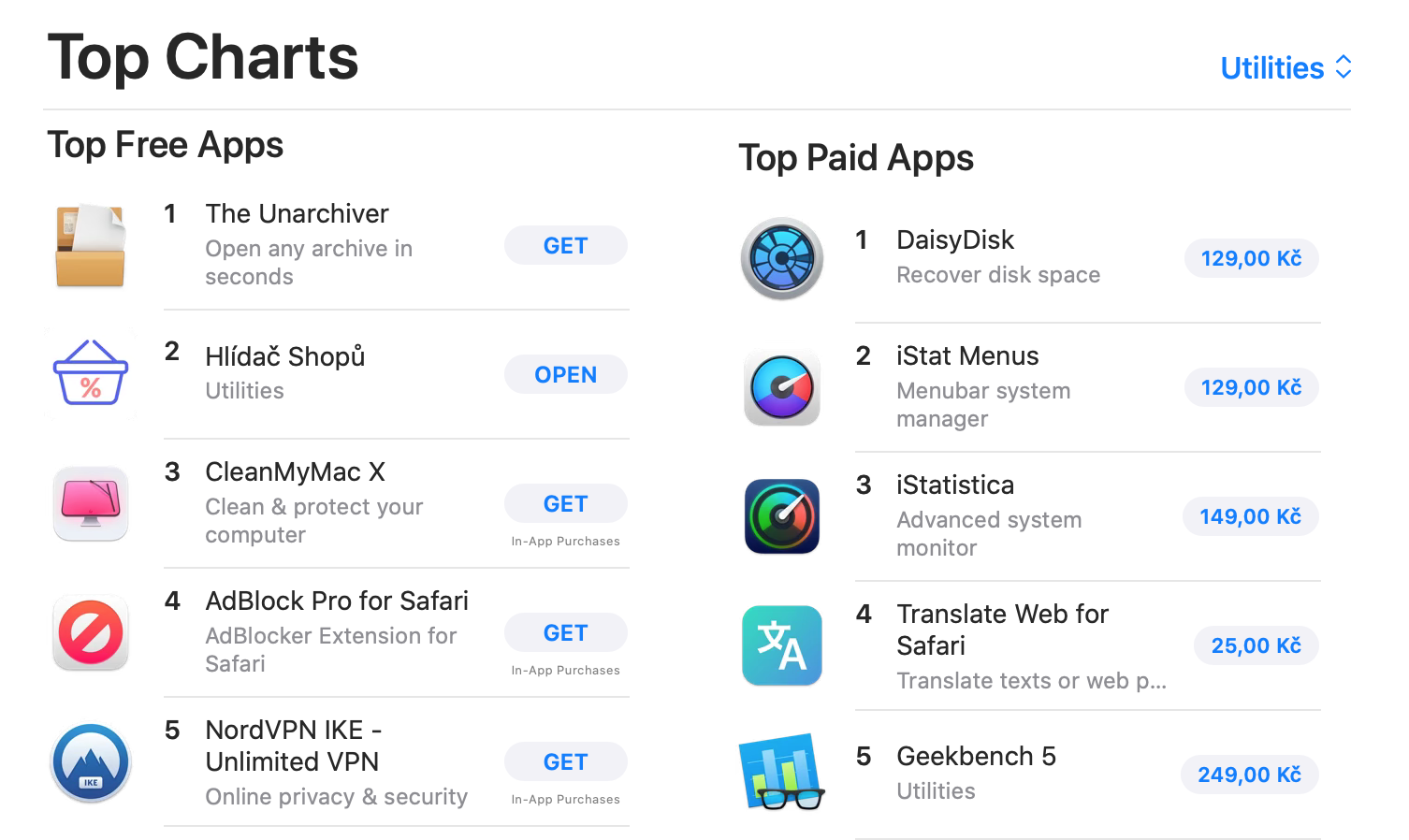The width and height of the screenshot is (1409, 840).
Task: Click the AdBlock Pro for Safari icon
Action: click(90, 632)
